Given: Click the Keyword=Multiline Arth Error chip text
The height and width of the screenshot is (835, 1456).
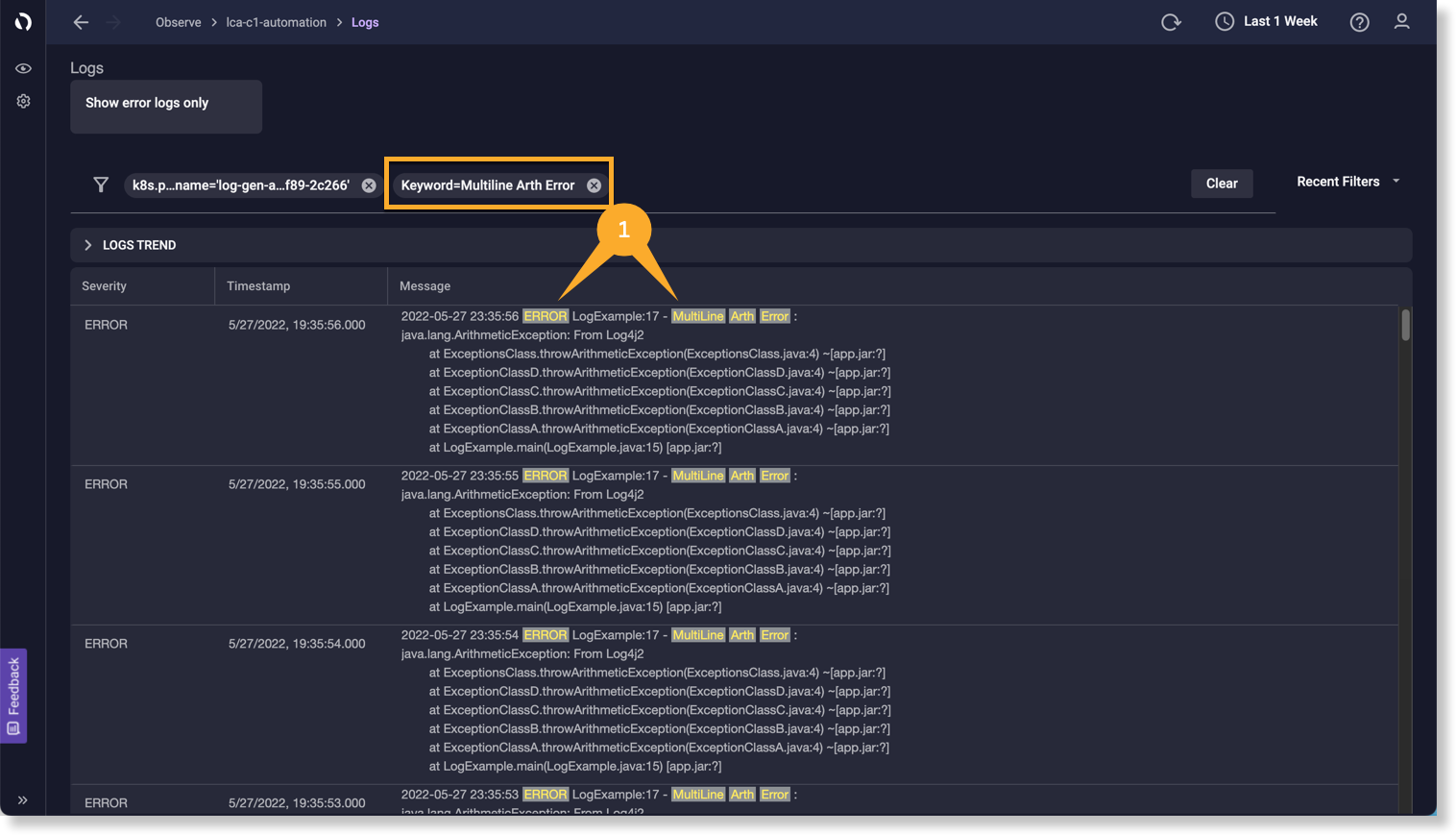Looking at the screenshot, I should pyautogui.click(x=488, y=185).
